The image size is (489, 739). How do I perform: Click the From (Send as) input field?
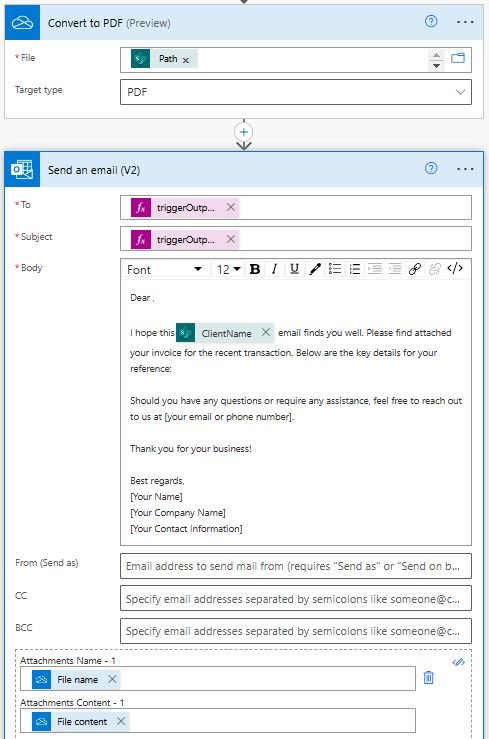[296, 566]
